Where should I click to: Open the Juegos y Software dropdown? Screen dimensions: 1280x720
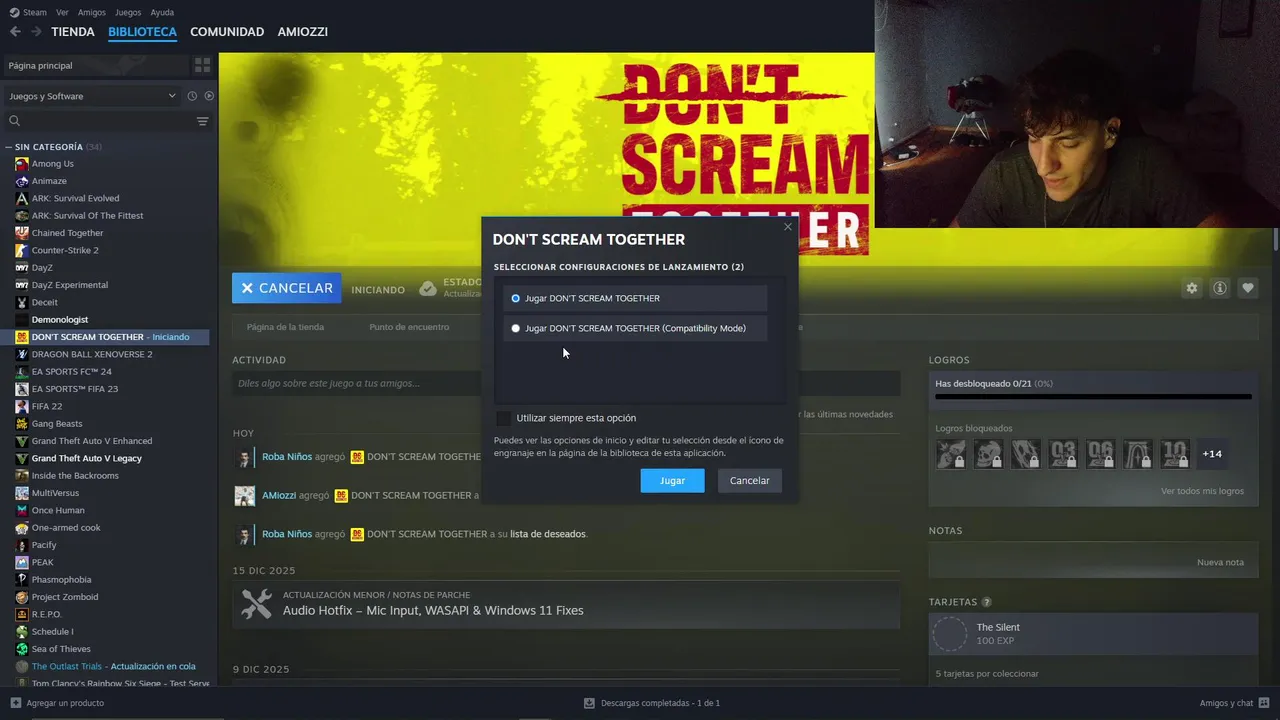[91, 96]
